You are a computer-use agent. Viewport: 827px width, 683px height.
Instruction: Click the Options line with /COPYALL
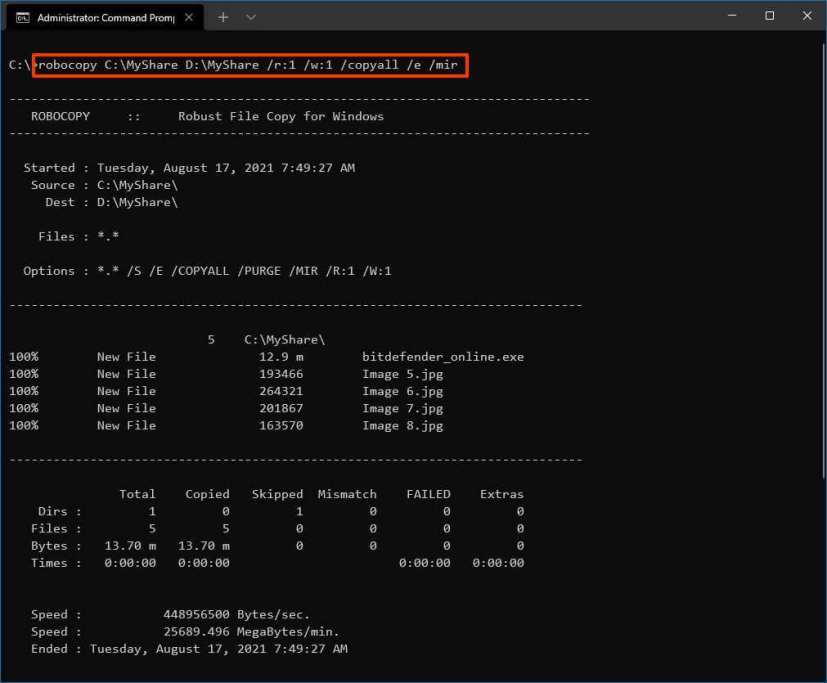pos(207,271)
